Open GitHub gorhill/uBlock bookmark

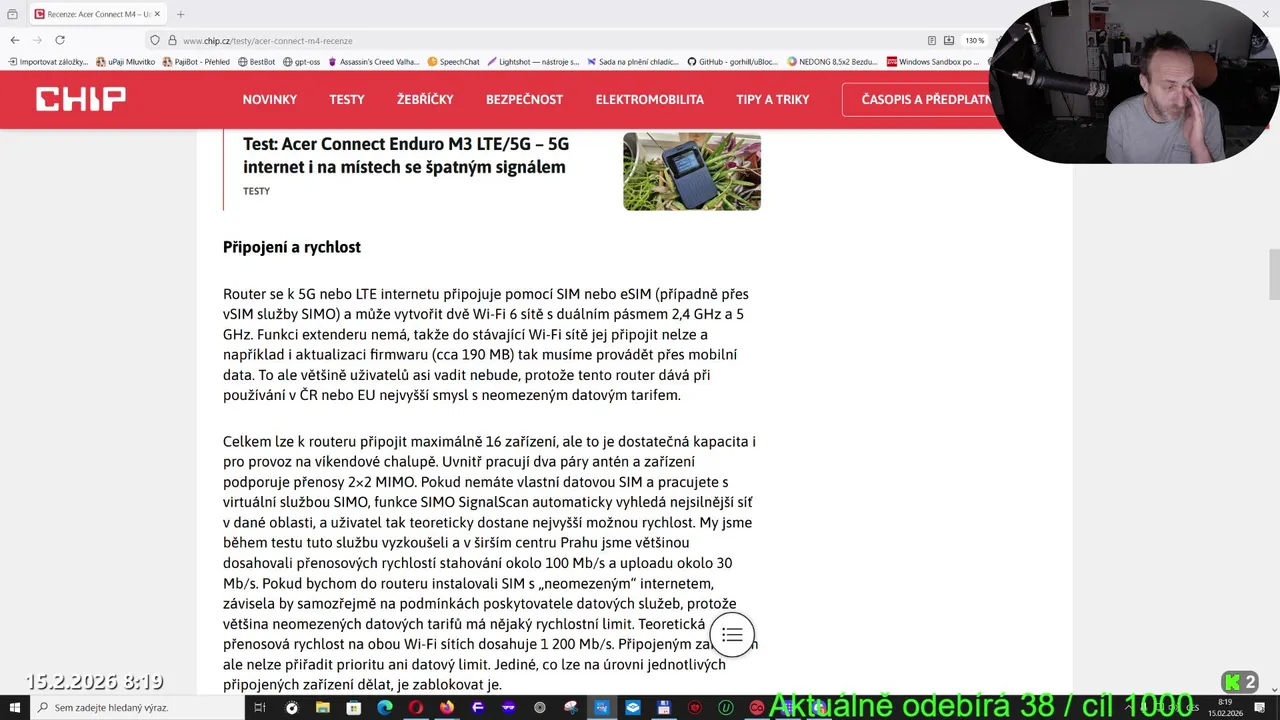pyautogui.click(x=732, y=62)
